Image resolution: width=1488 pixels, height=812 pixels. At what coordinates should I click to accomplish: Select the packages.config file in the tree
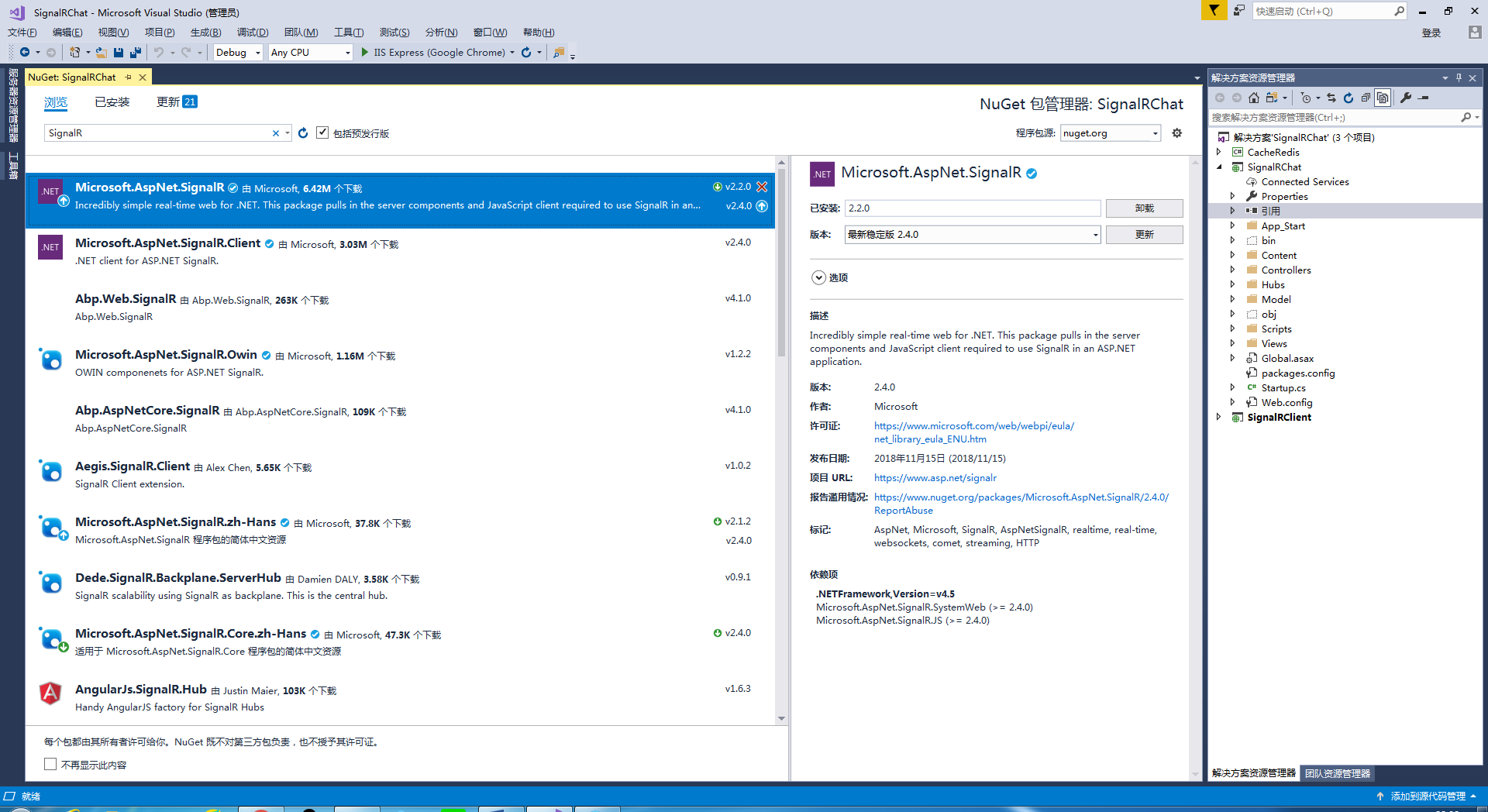pos(1298,373)
